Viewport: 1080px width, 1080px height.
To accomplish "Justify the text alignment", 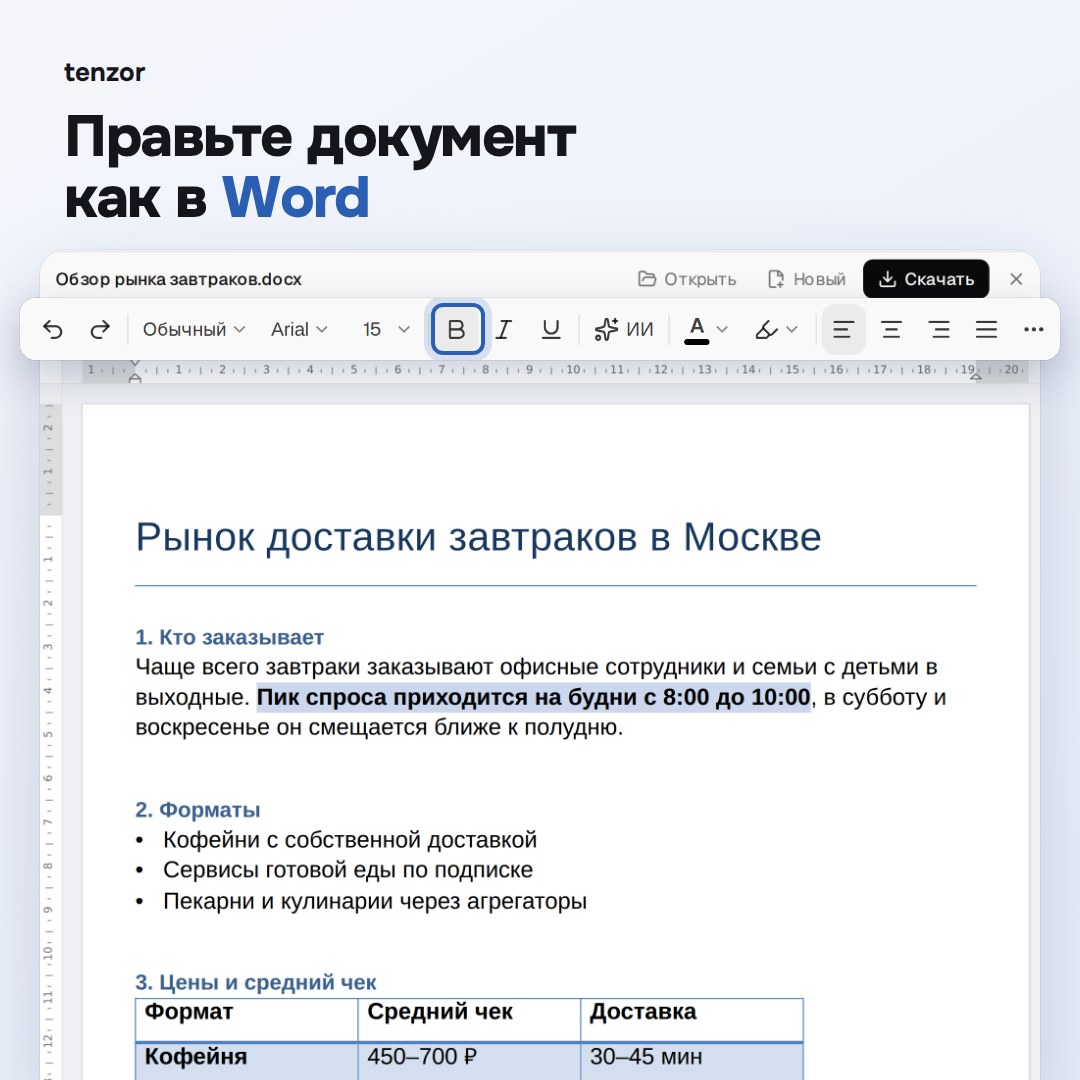I will pos(986,330).
